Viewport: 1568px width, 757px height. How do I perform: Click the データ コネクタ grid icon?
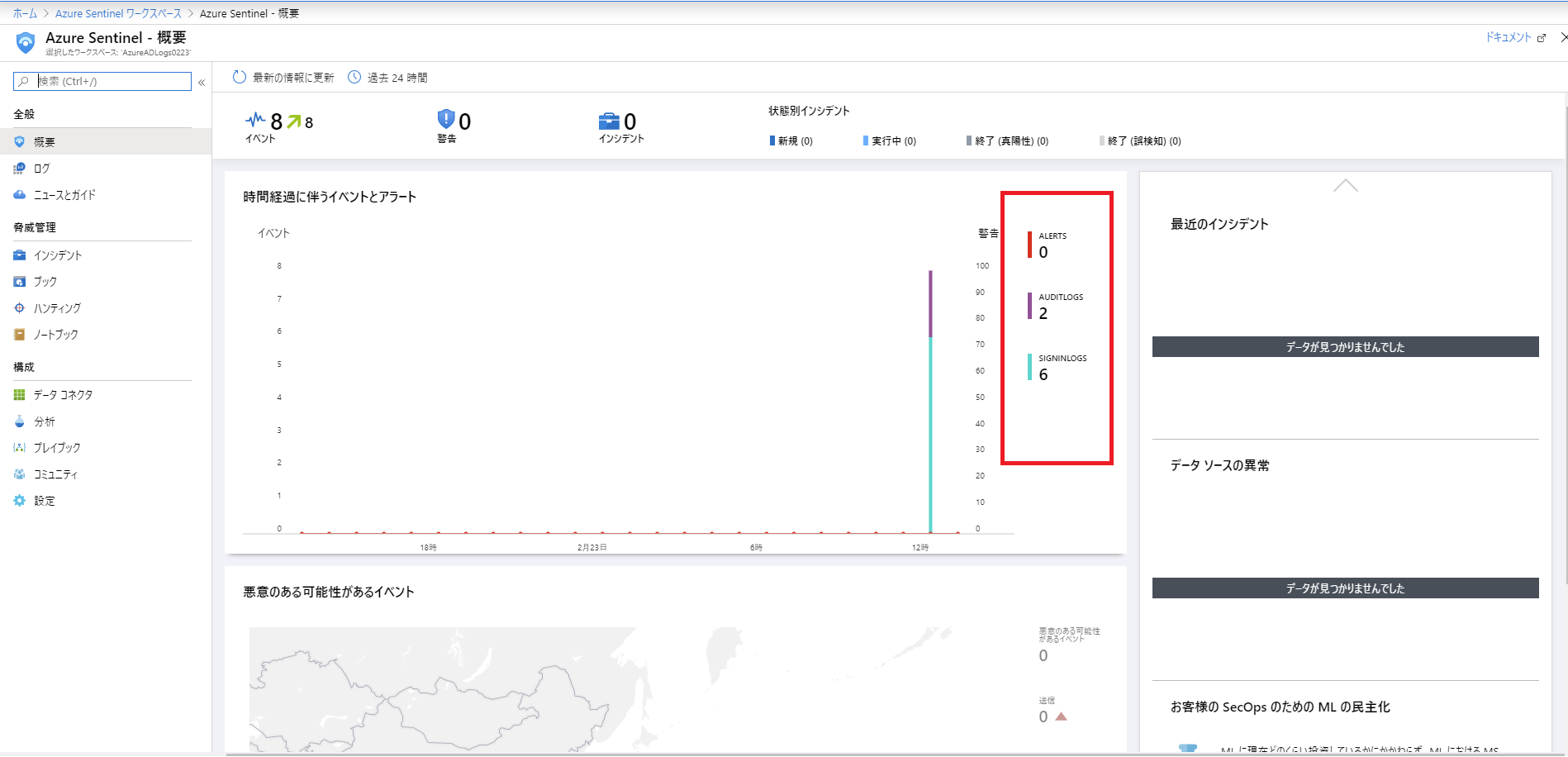(x=20, y=395)
